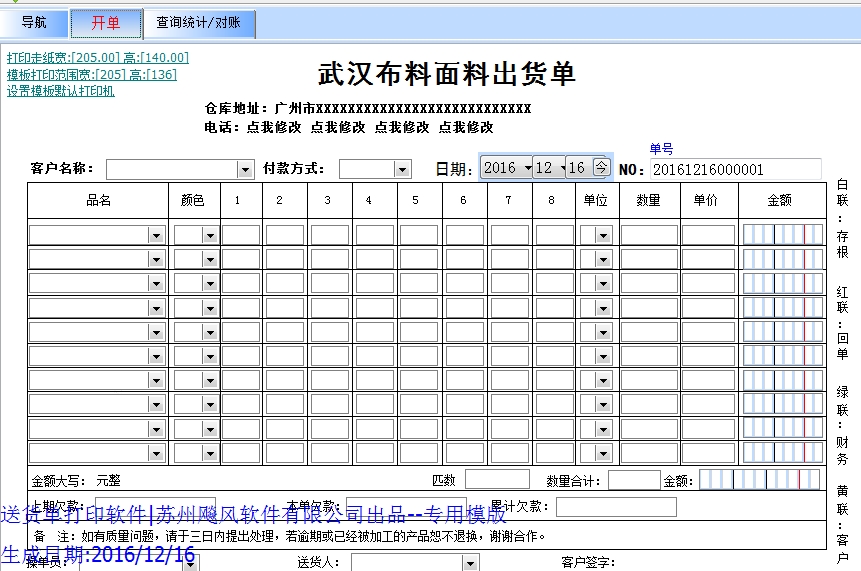861x571 pixels.
Task: Click the 累计欠款 field
Action: [616, 507]
